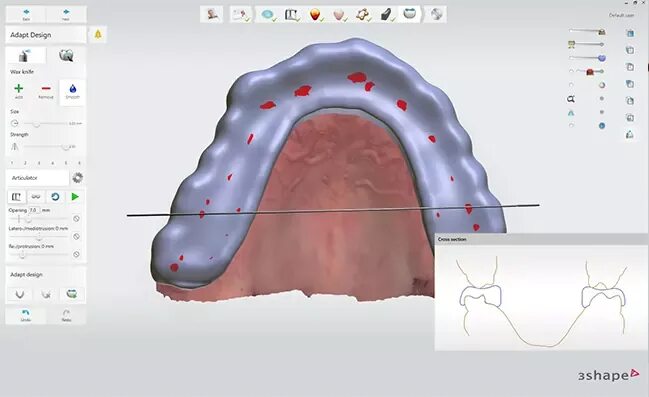Select wax knife preset 1

12,163
